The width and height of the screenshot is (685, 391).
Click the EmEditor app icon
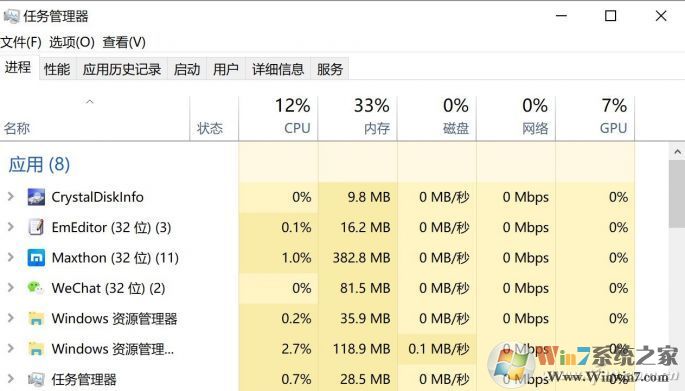click(x=36, y=227)
